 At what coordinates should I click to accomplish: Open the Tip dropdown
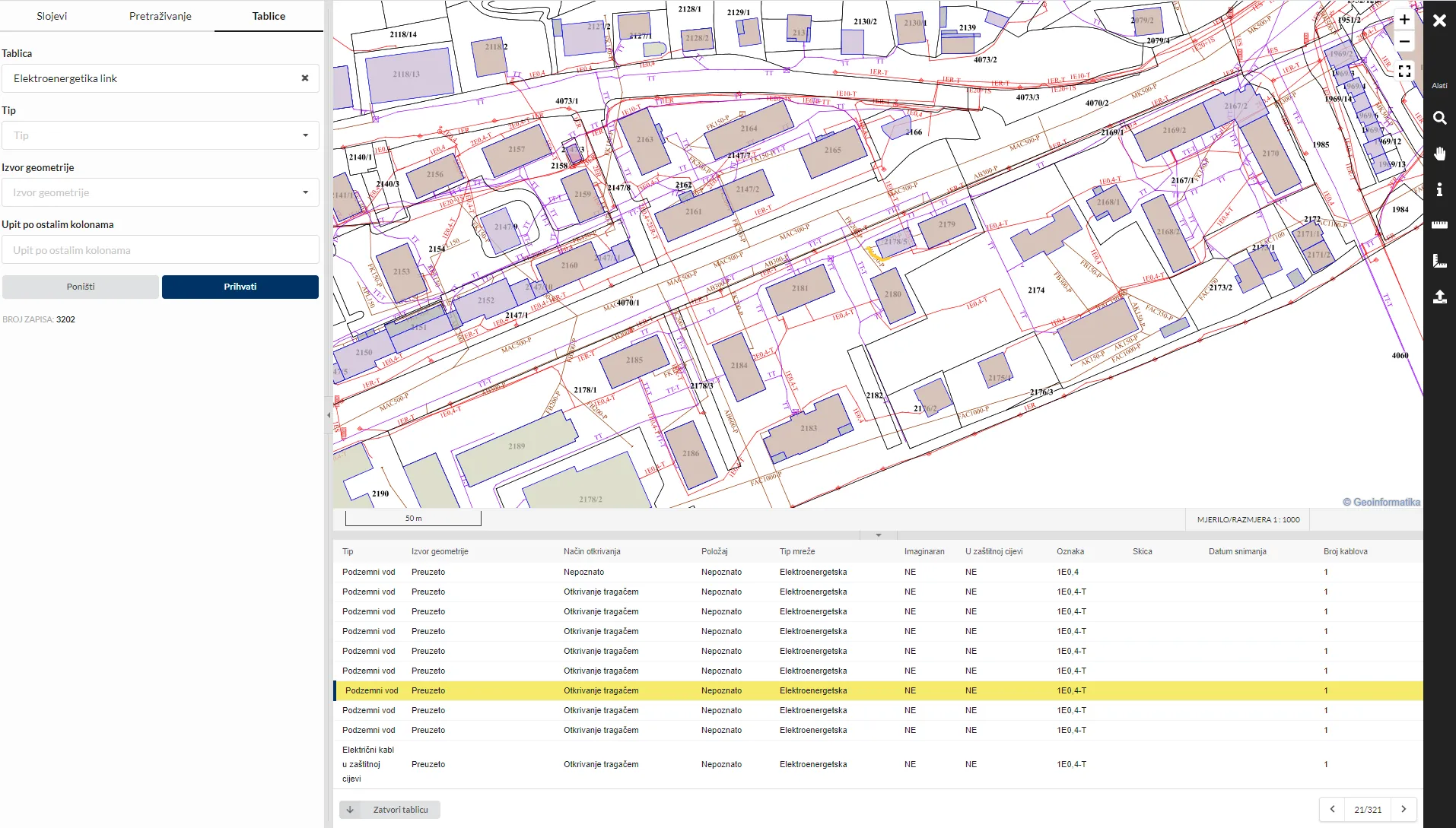pyautogui.click(x=161, y=135)
